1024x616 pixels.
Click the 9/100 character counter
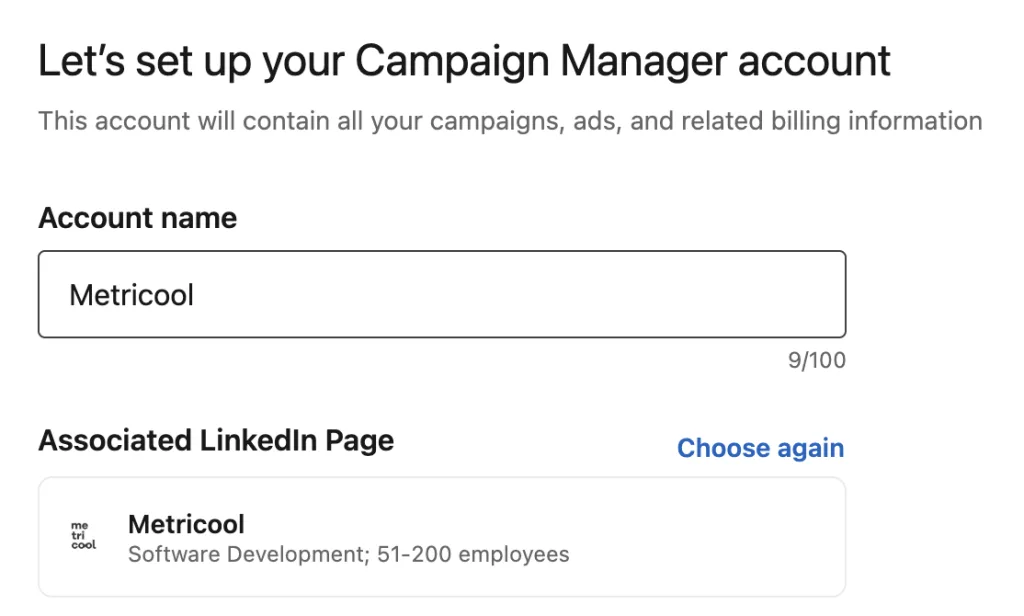tap(816, 360)
